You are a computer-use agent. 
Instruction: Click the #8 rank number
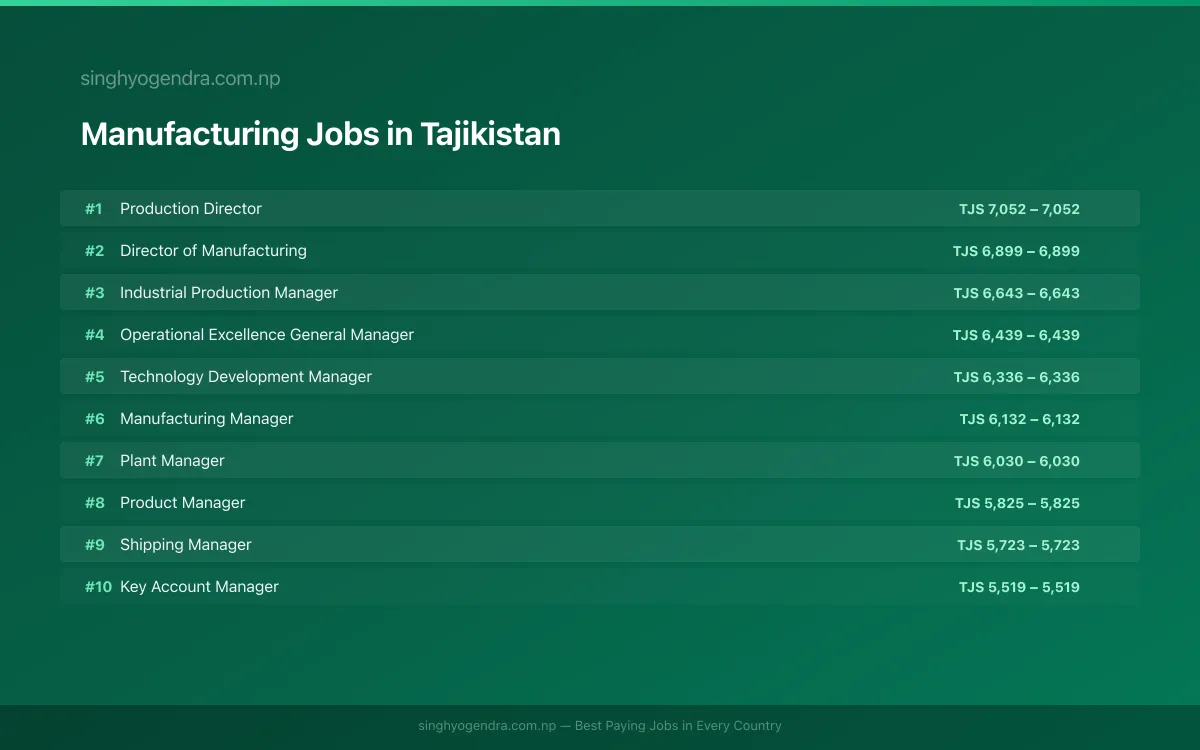pos(94,503)
